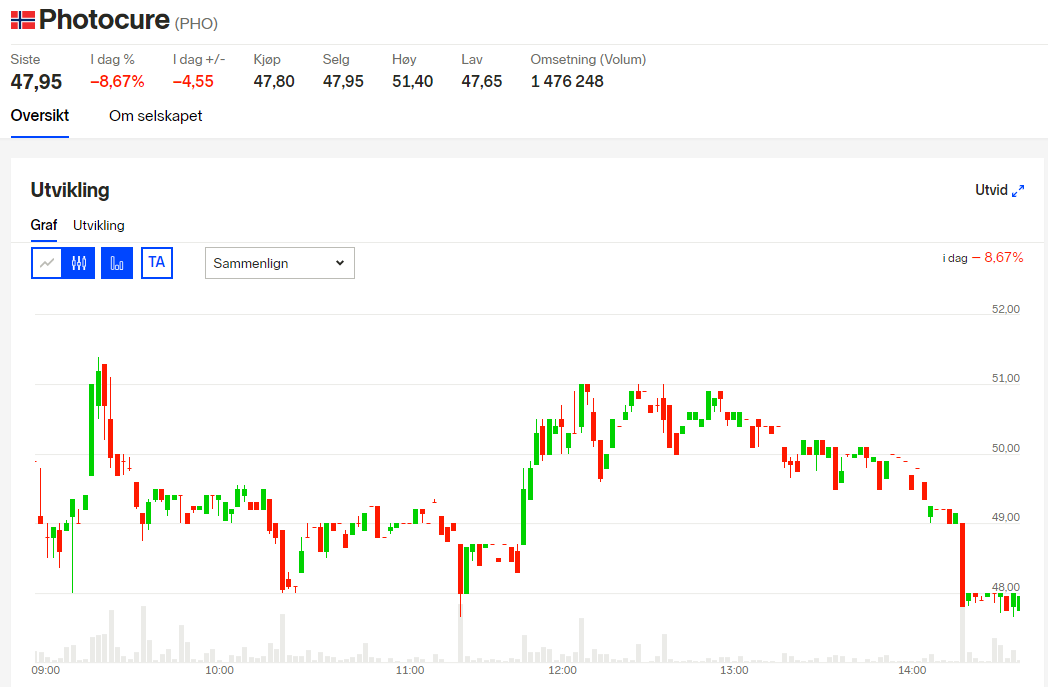1048x687 pixels.
Task: Click the last price 47,95 under Siste
Action: 36,82
